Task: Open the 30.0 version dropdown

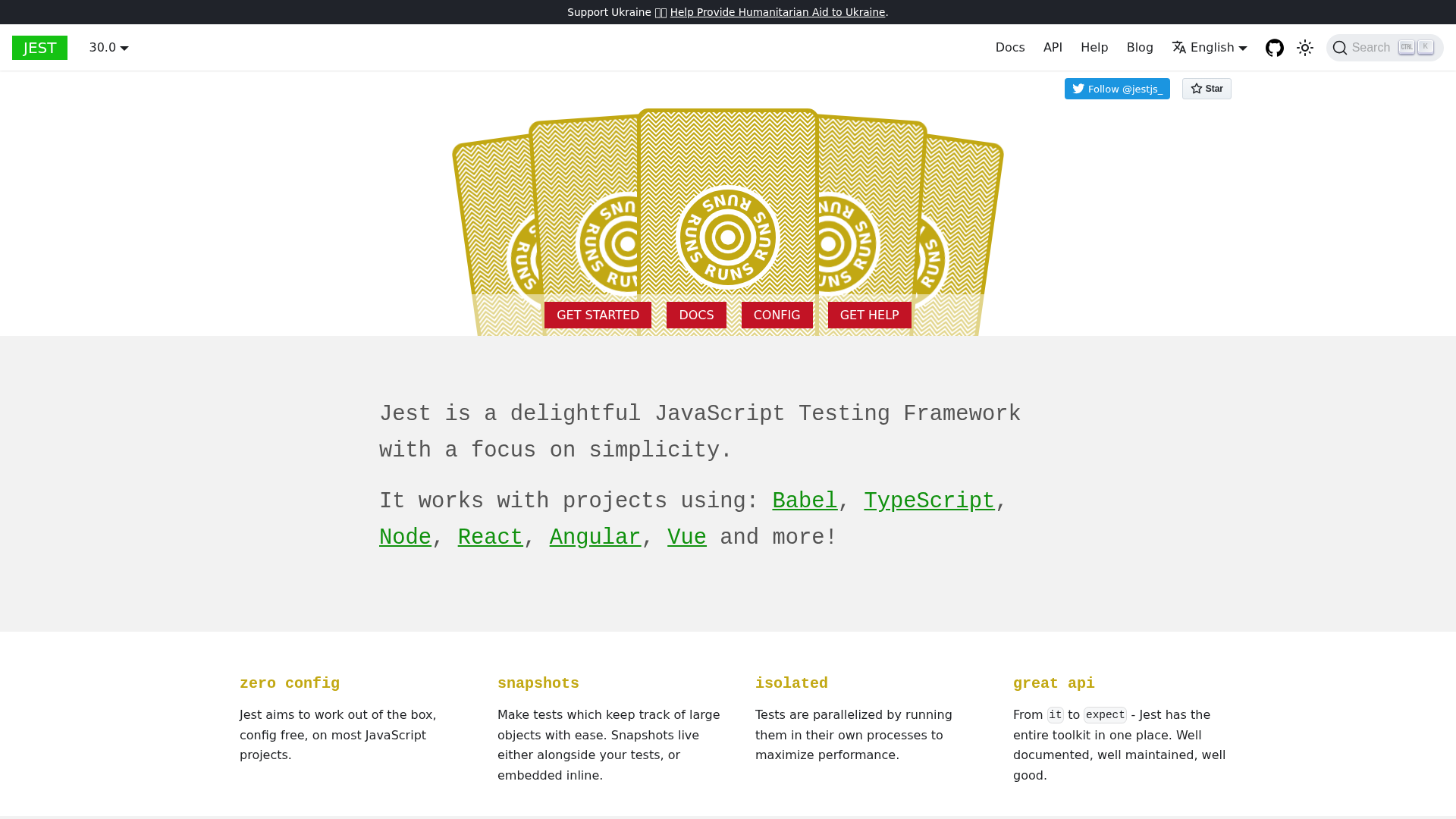Action: click(x=108, y=47)
